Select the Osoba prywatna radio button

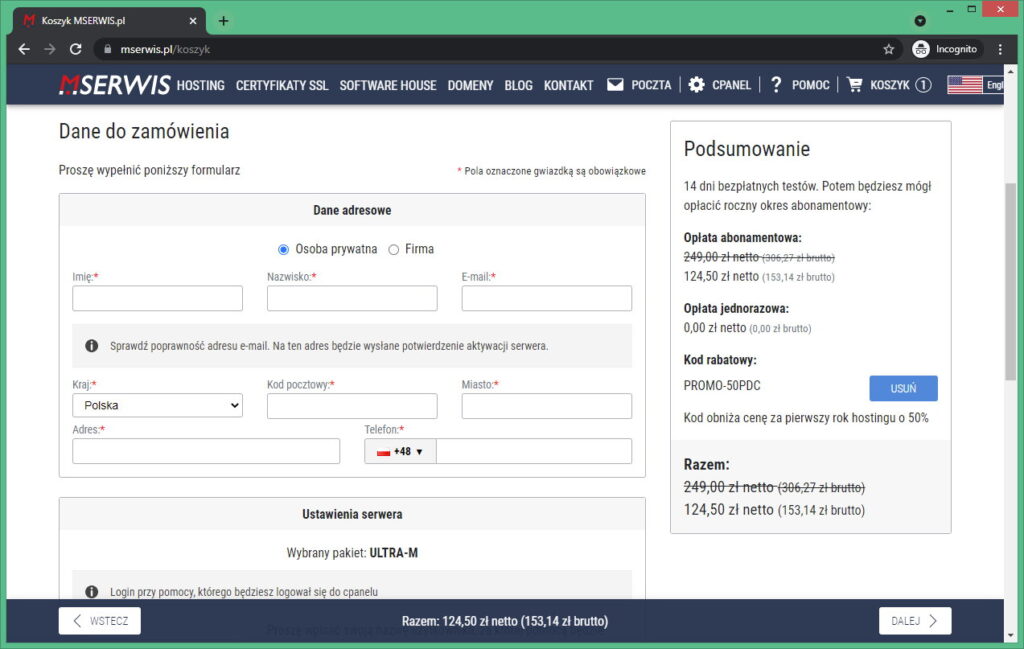pos(283,249)
